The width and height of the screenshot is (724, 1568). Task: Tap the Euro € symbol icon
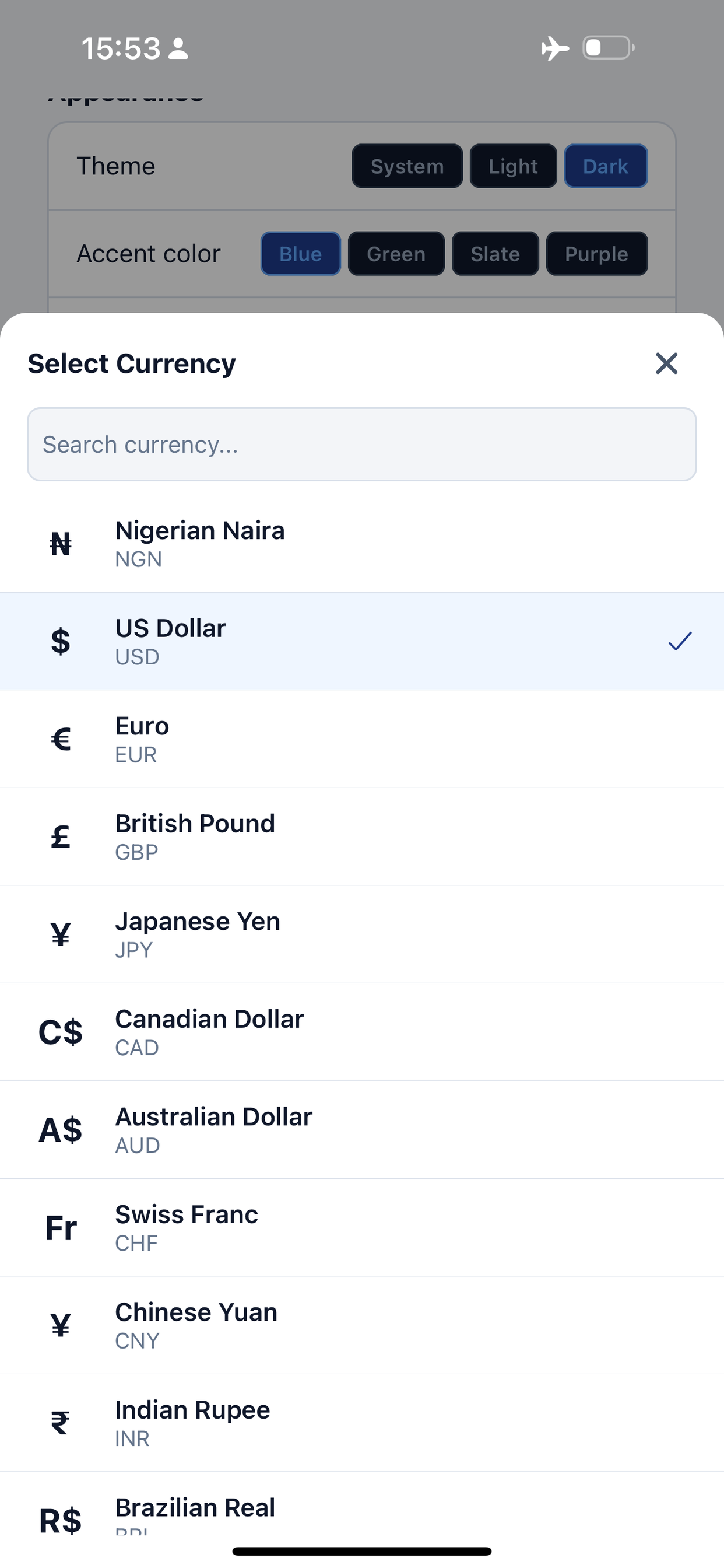pyautogui.click(x=60, y=739)
